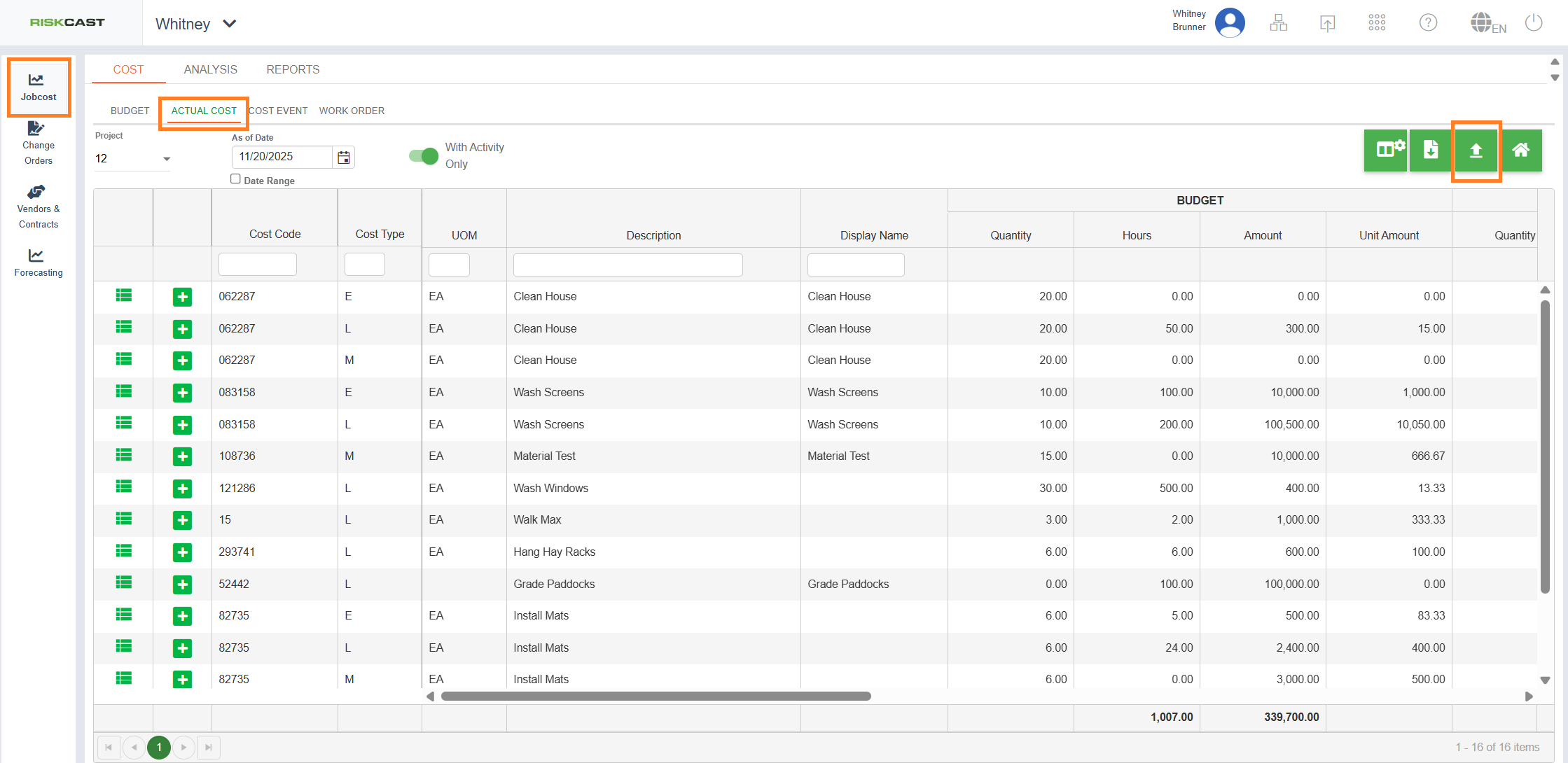The image size is (1568, 763).
Task: Open Change Orders in the sidebar
Action: 38,143
